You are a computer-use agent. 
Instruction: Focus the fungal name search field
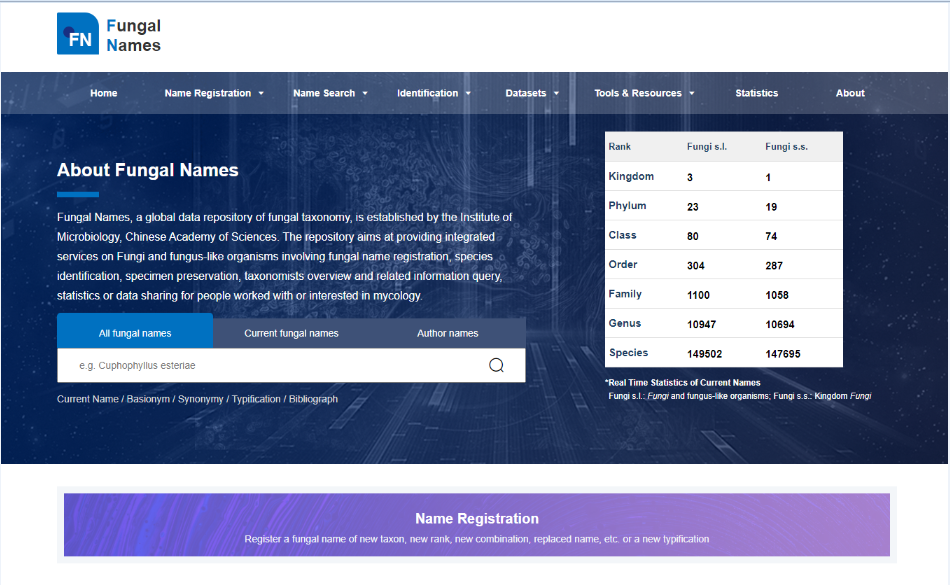(x=291, y=365)
